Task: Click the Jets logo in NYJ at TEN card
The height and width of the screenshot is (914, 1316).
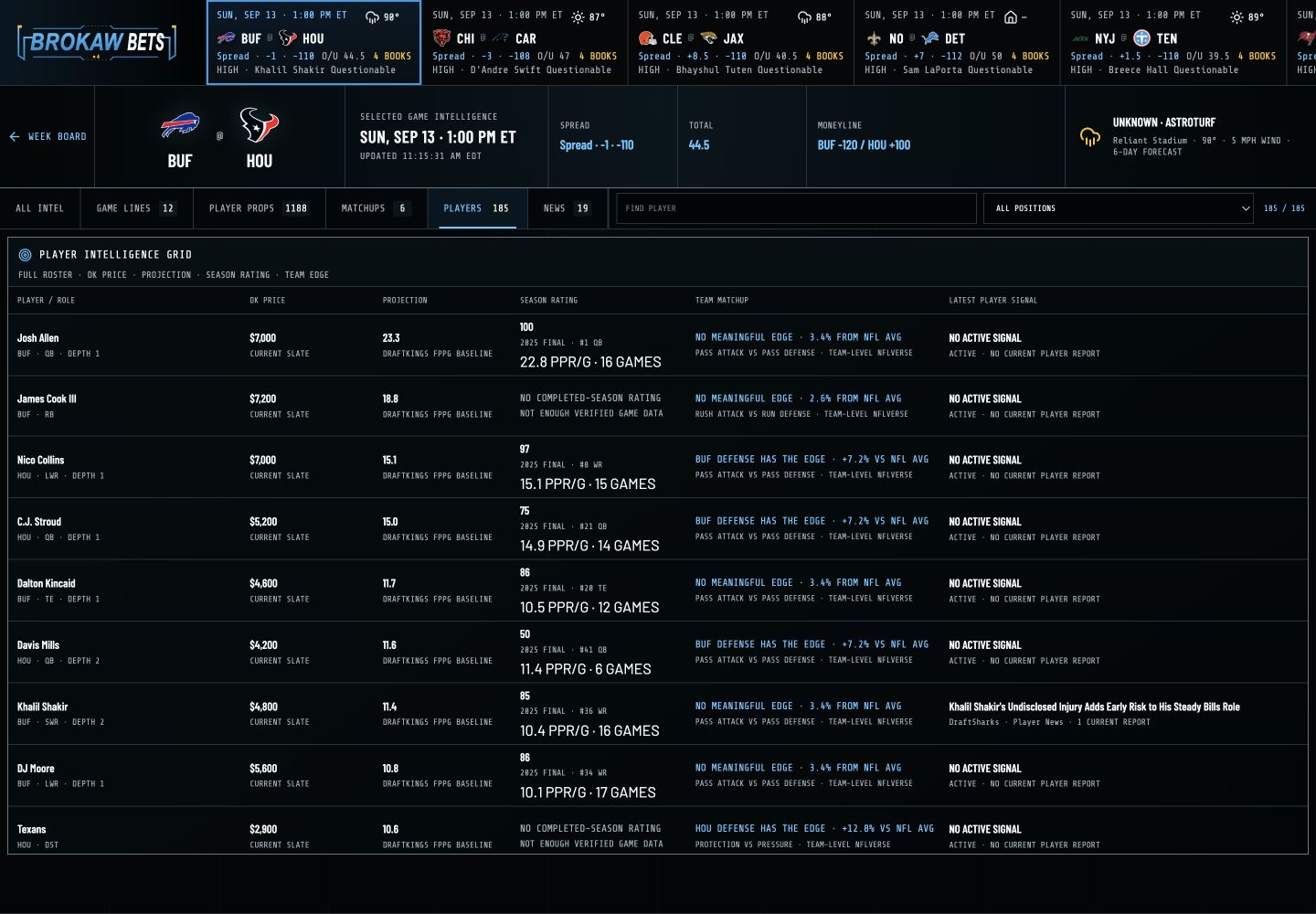Action: pos(1080,38)
